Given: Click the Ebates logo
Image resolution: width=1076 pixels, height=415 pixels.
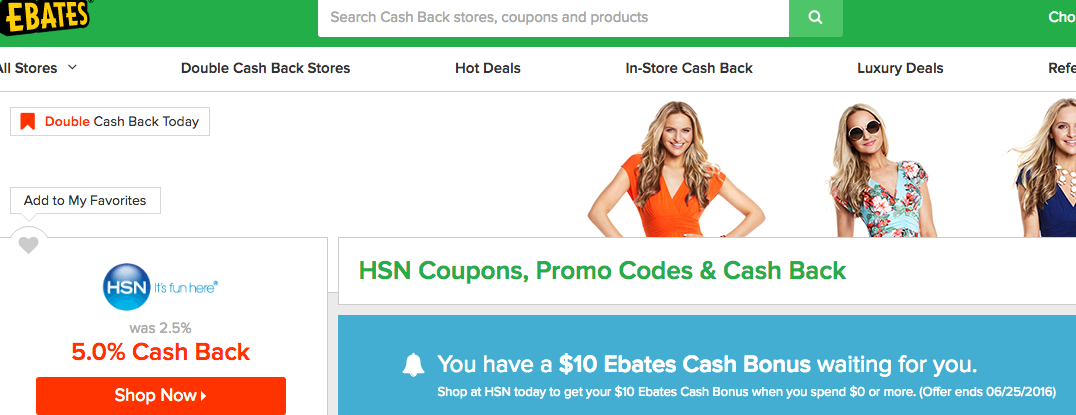Looking at the screenshot, I should (45, 17).
